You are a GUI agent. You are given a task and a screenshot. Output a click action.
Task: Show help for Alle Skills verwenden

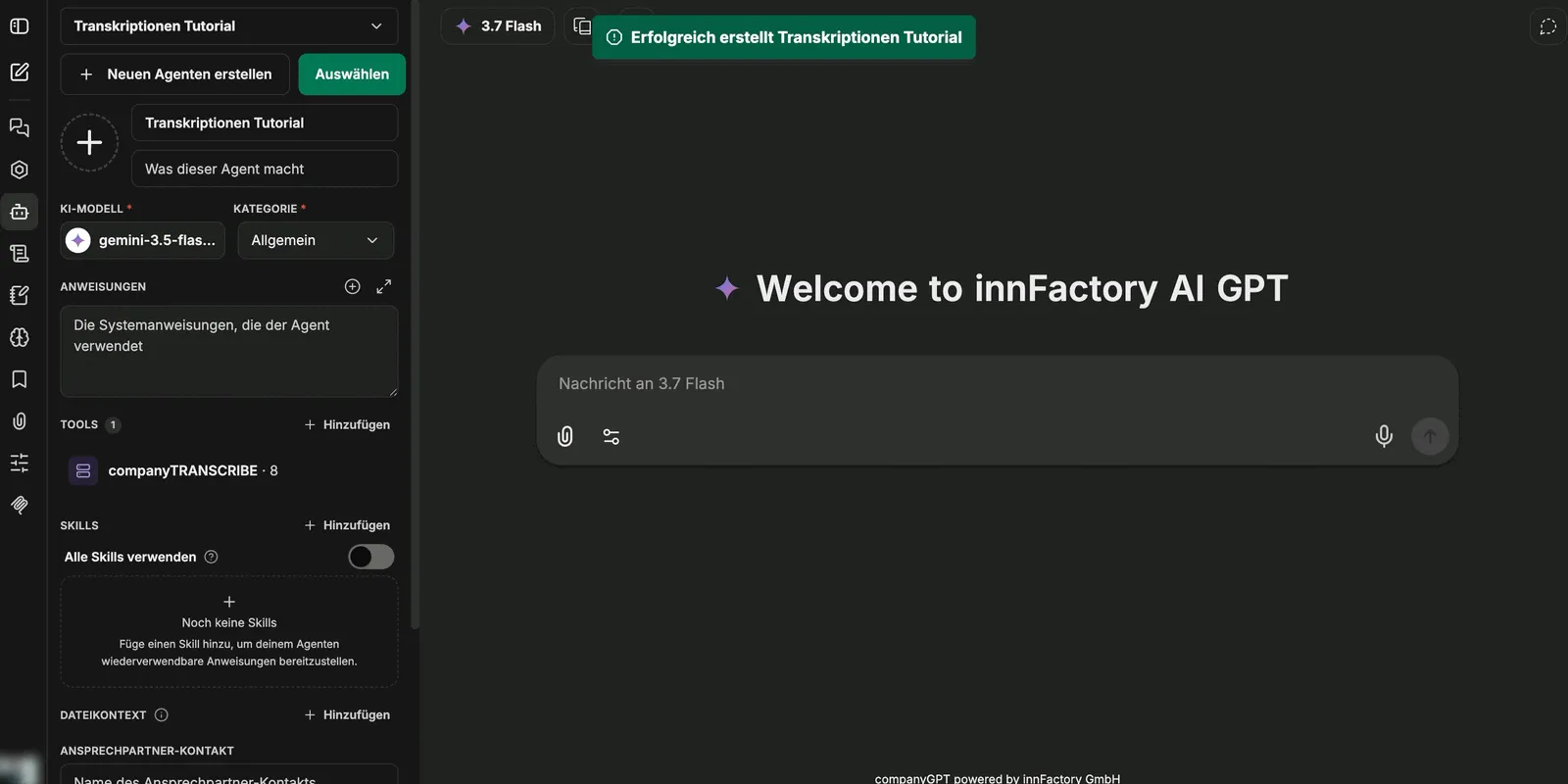coord(211,557)
